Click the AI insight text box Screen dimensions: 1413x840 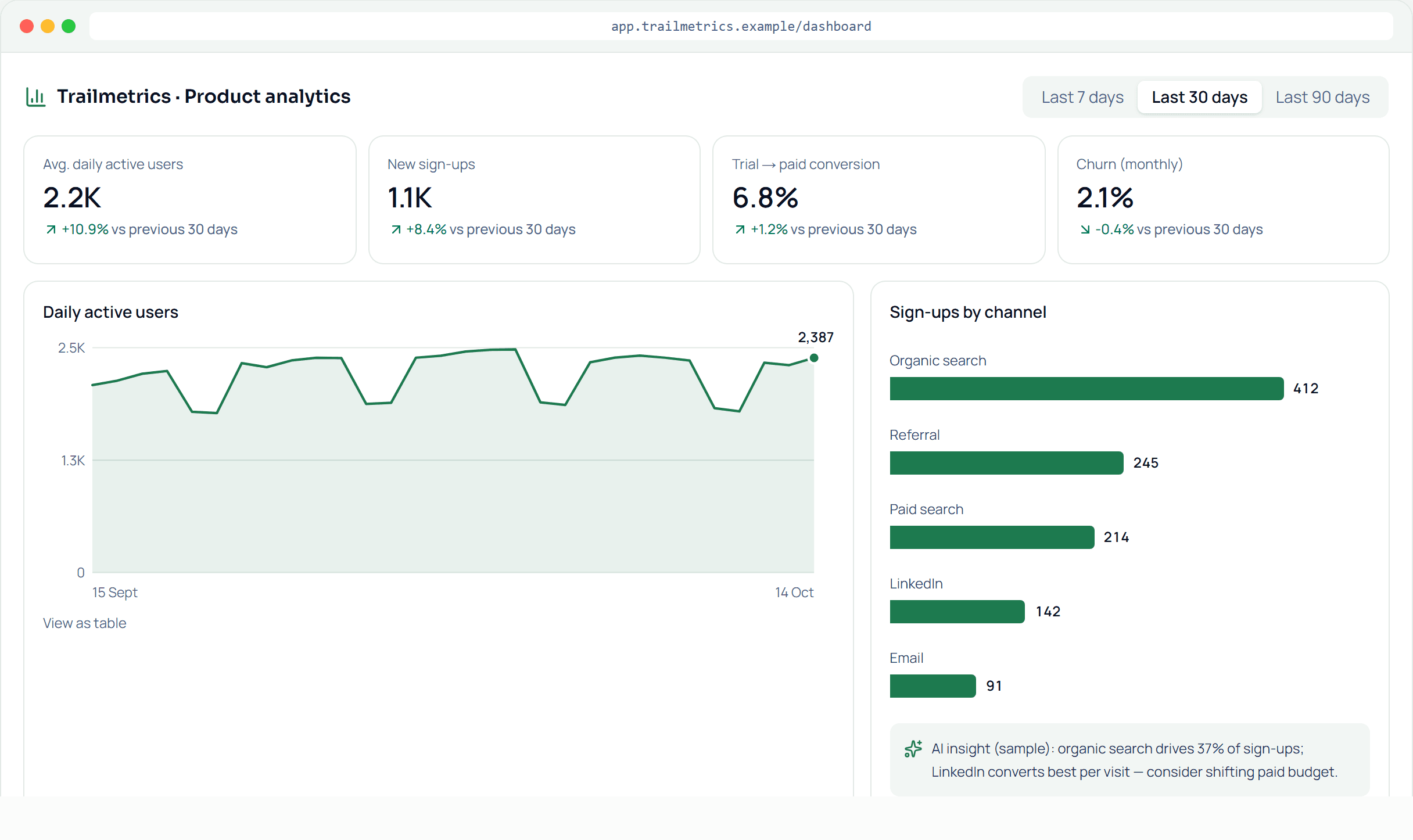(1129, 760)
